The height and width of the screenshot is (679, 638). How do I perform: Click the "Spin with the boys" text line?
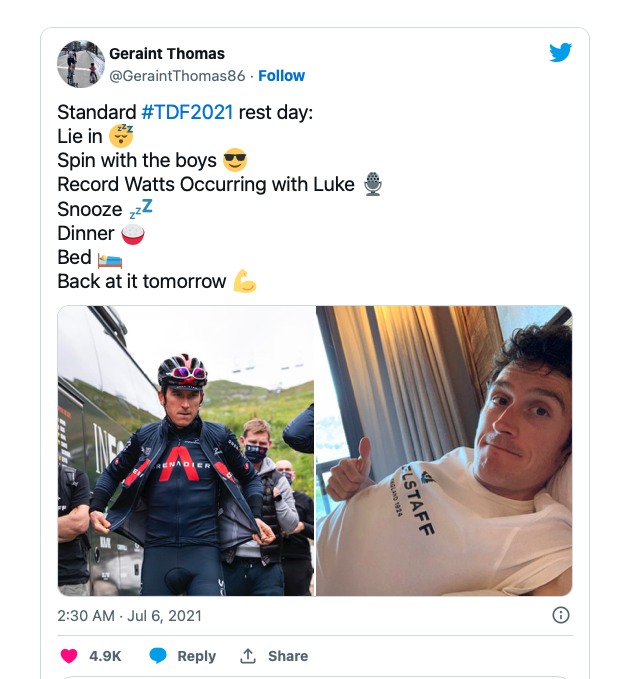click(x=139, y=160)
